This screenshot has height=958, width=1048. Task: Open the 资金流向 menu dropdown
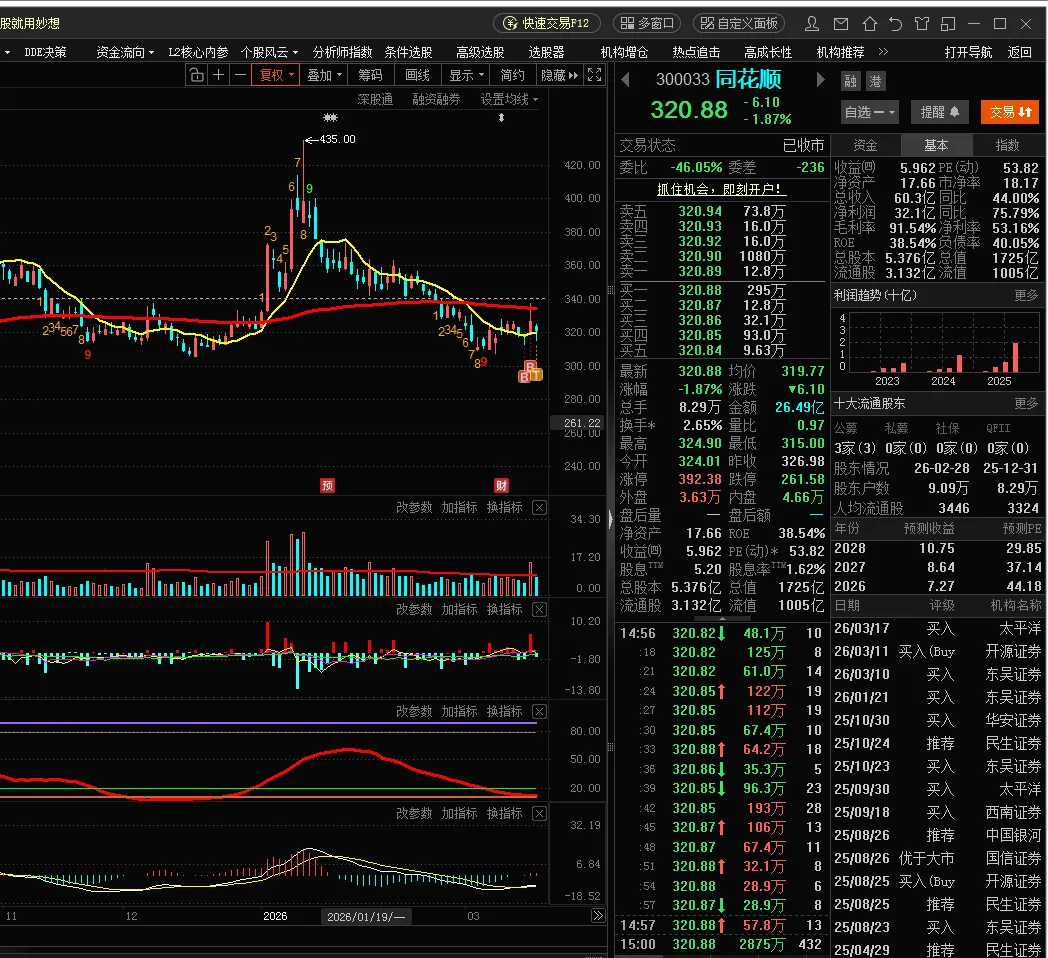coord(125,52)
